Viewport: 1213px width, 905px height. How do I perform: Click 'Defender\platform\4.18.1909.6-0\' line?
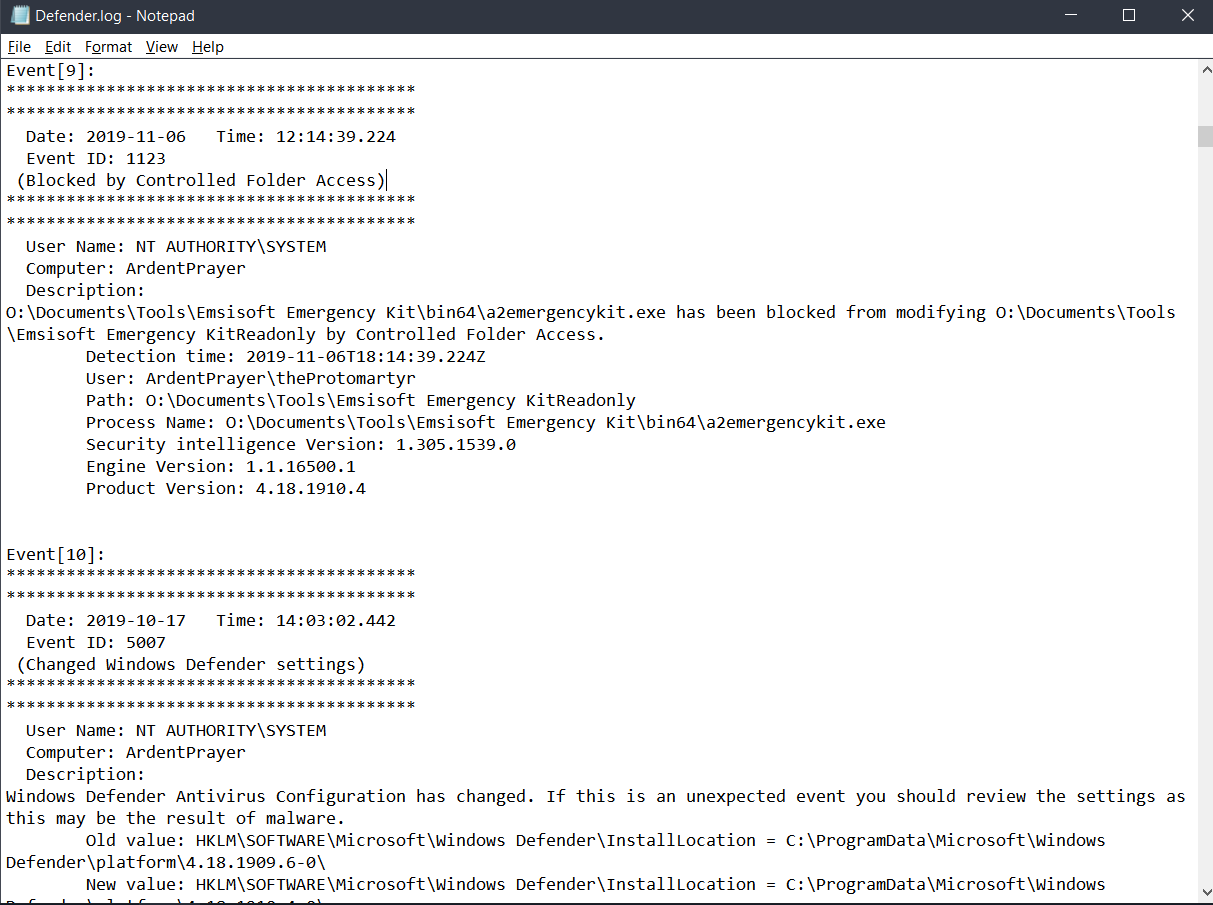166,862
